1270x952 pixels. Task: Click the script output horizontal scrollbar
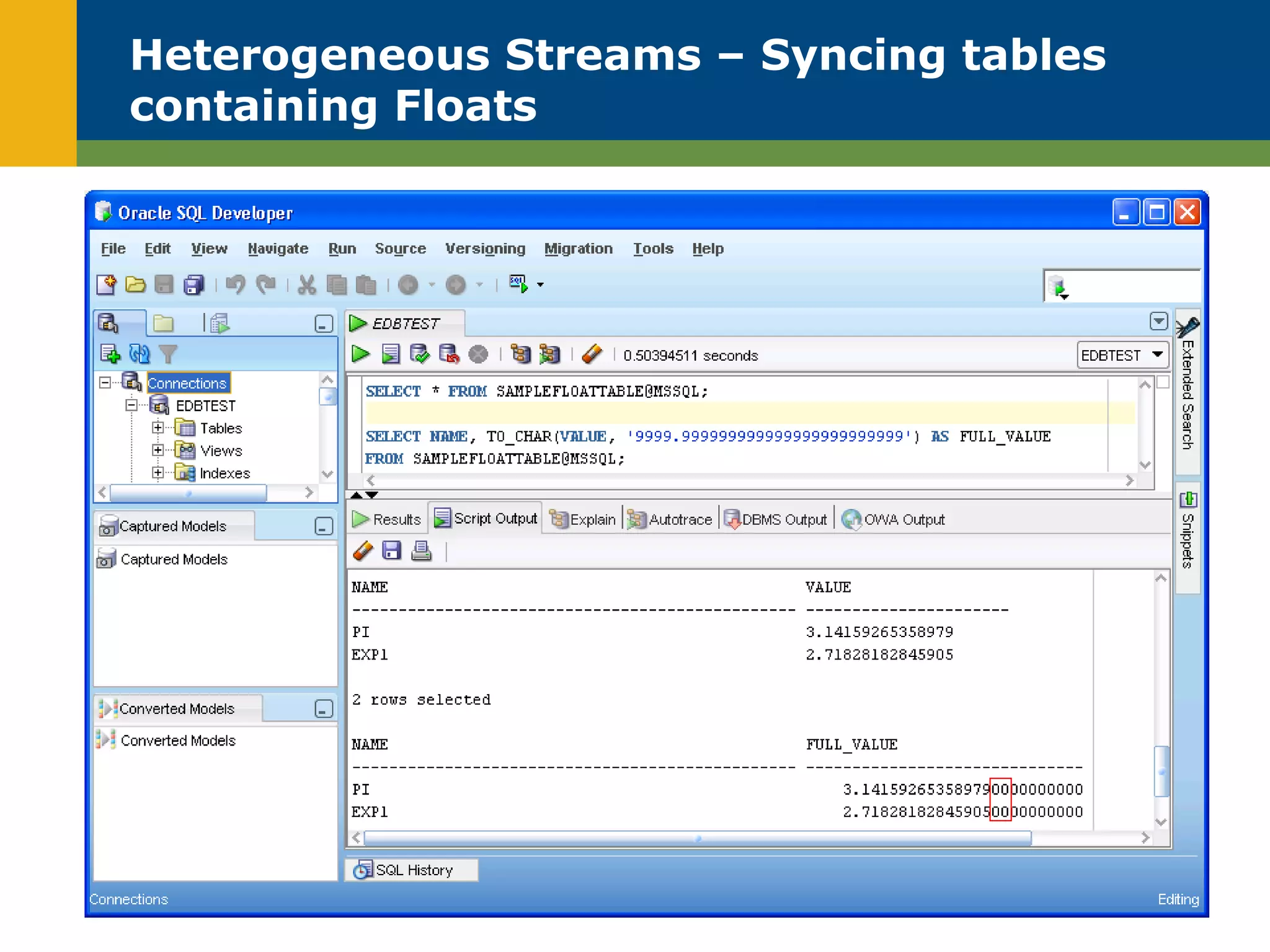[x=698, y=839]
